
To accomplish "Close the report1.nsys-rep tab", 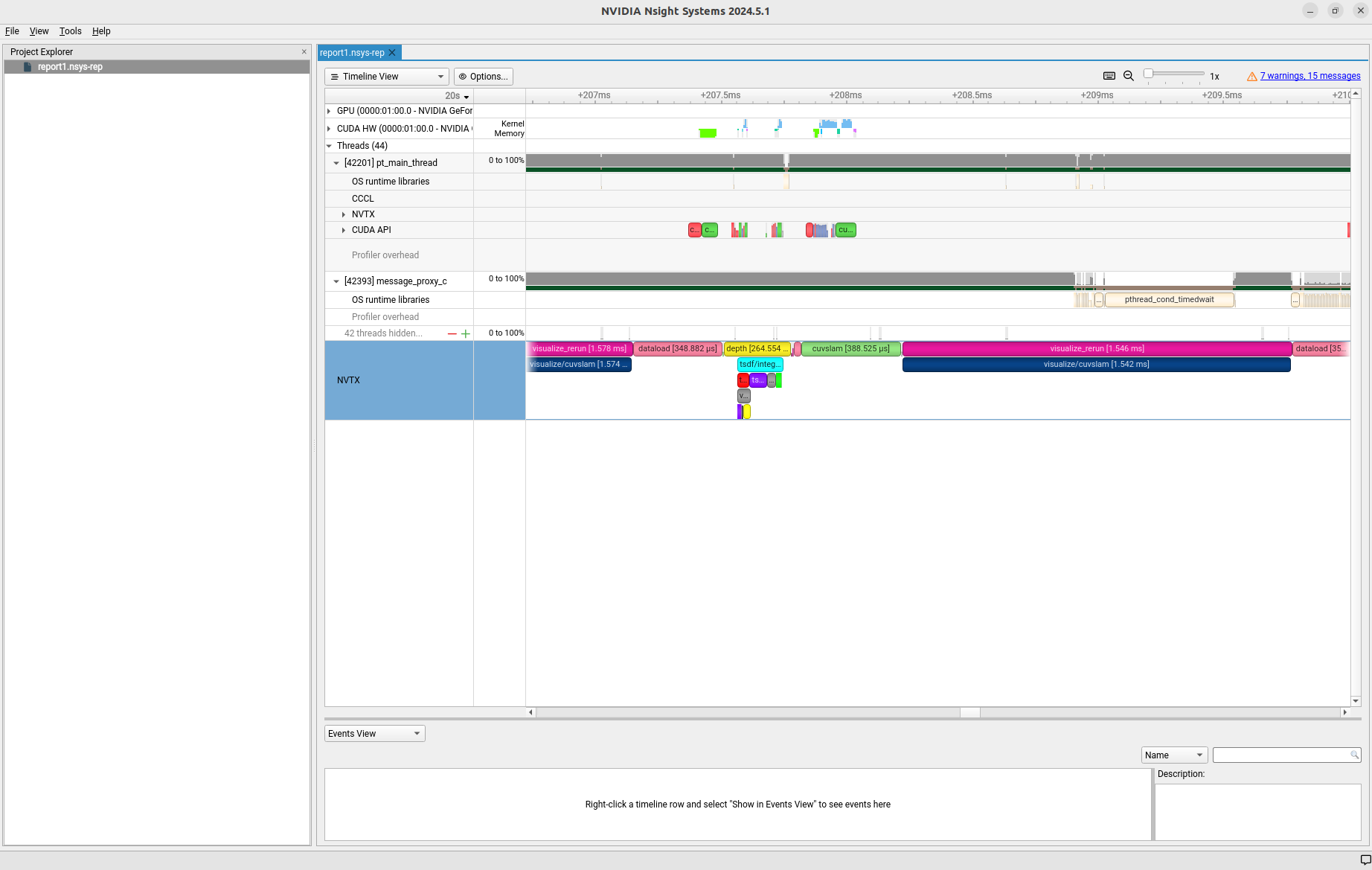I will point(392,53).
